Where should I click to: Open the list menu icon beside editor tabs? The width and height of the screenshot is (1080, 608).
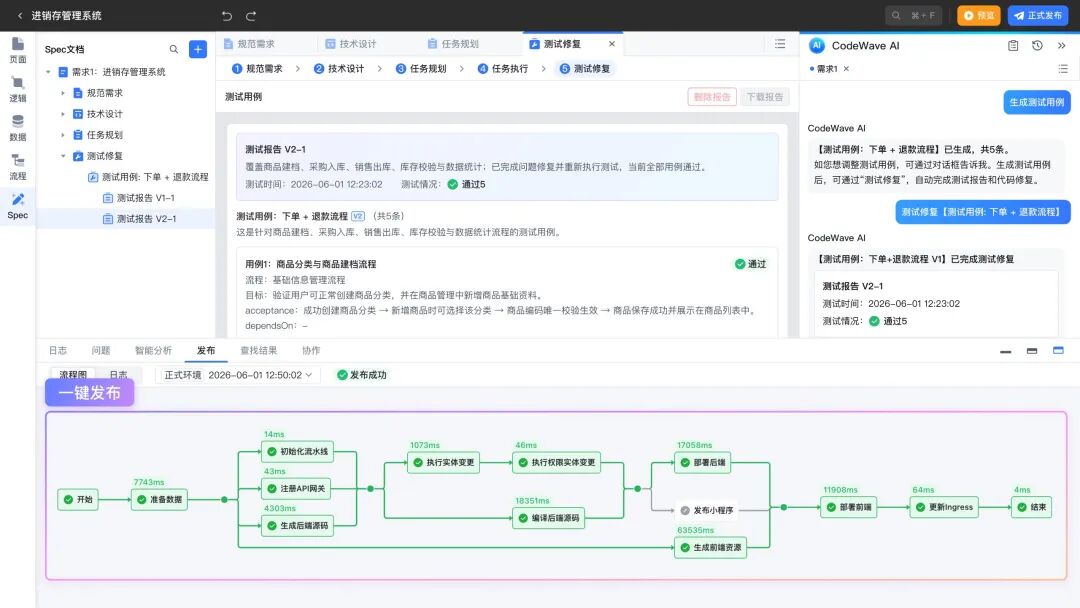780,43
